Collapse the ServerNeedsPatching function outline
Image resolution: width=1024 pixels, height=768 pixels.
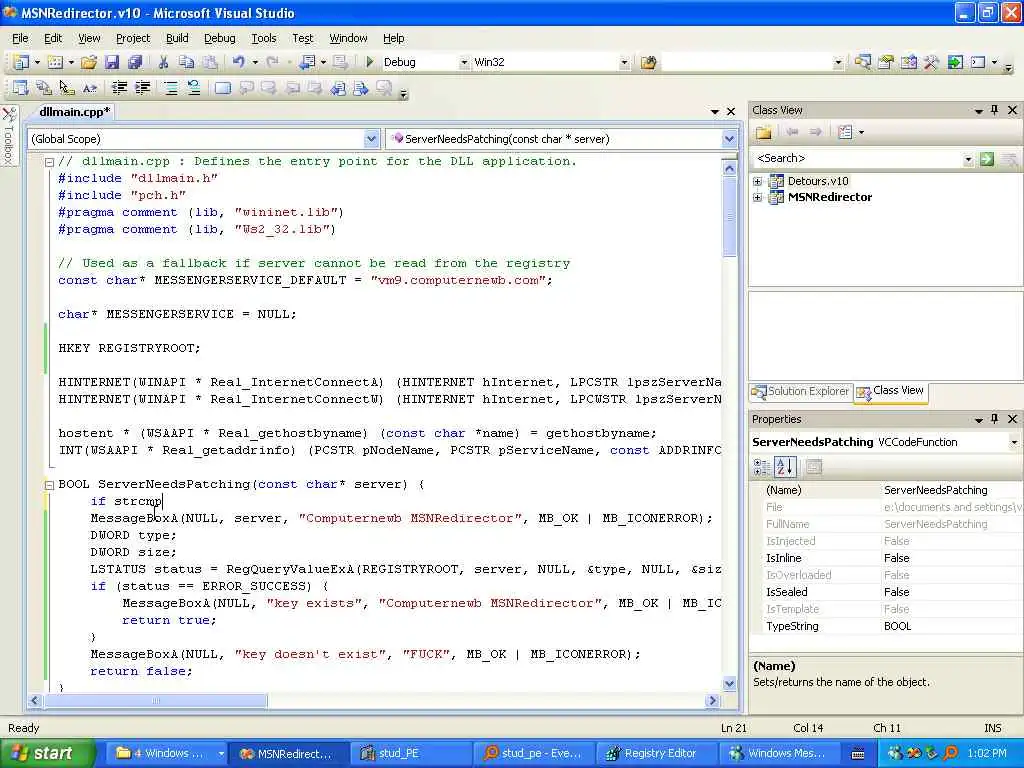[x=49, y=485]
